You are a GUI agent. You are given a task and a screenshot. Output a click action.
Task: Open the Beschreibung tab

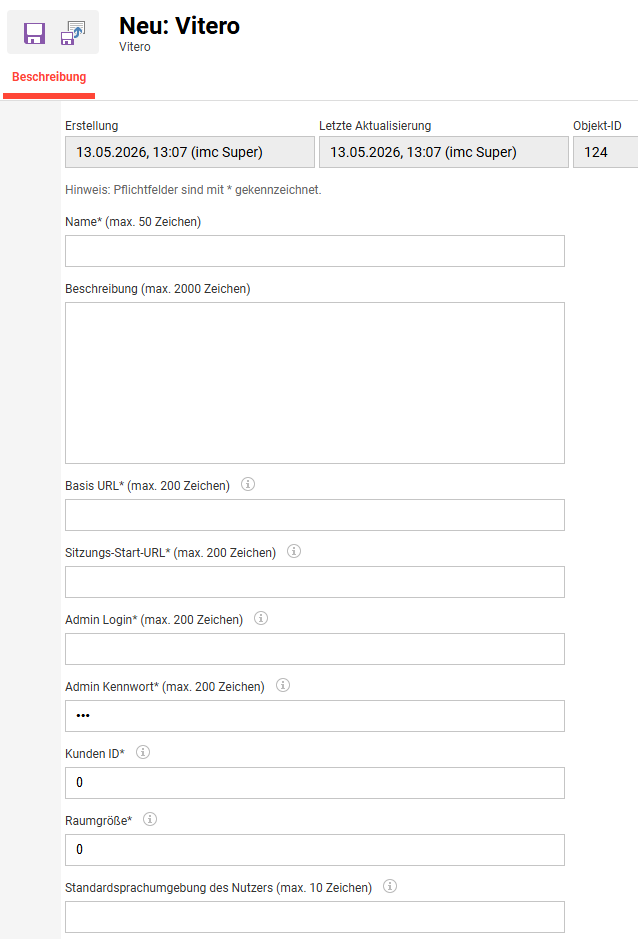coord(49,77)
